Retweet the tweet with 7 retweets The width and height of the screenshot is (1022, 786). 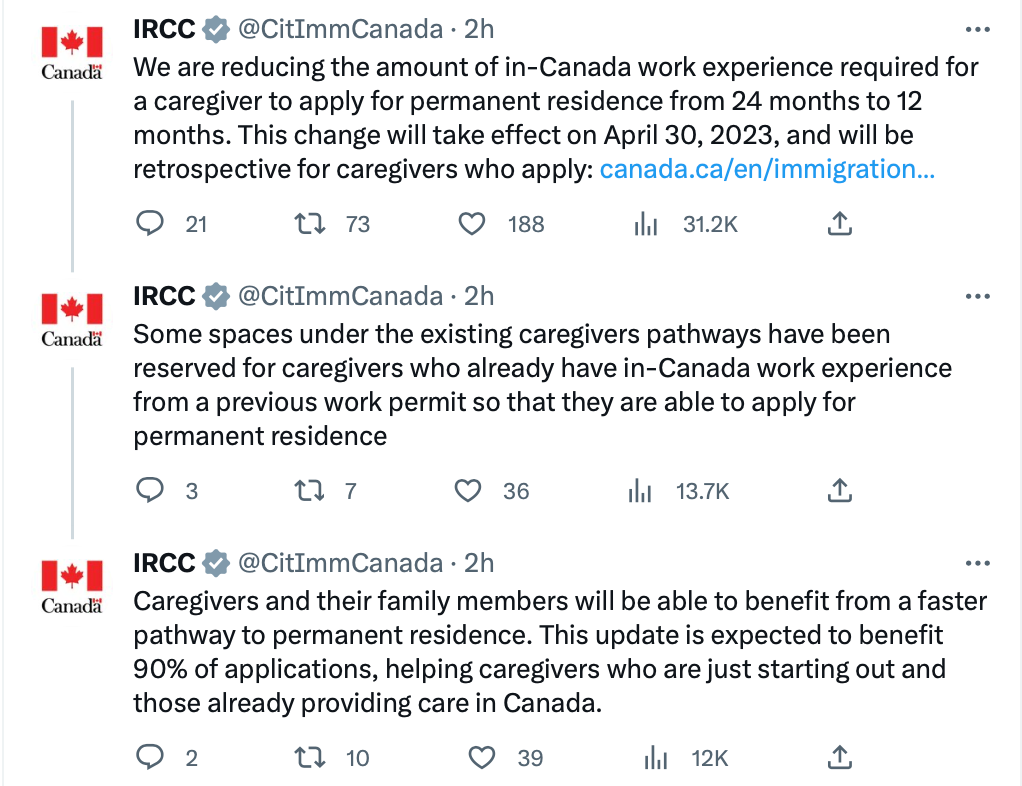[x=310, y=491]
